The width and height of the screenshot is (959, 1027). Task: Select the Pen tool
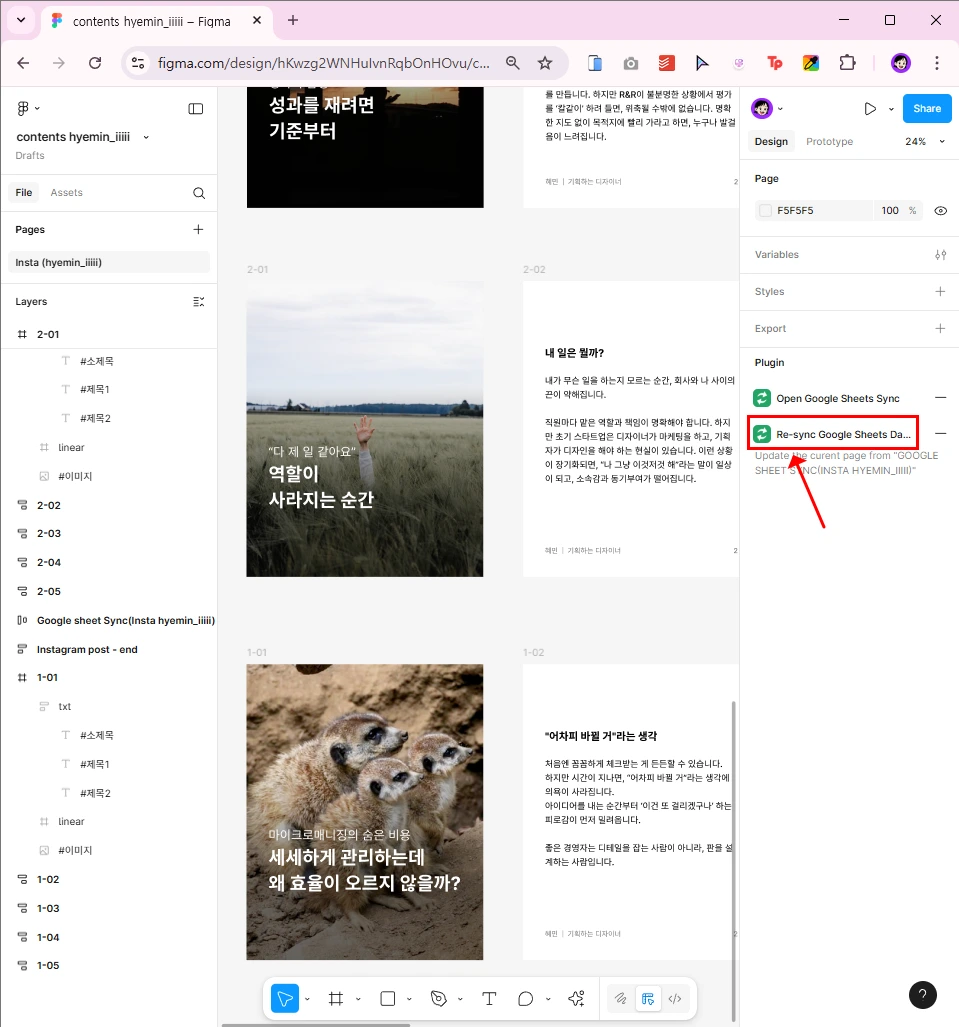[439, 998]
